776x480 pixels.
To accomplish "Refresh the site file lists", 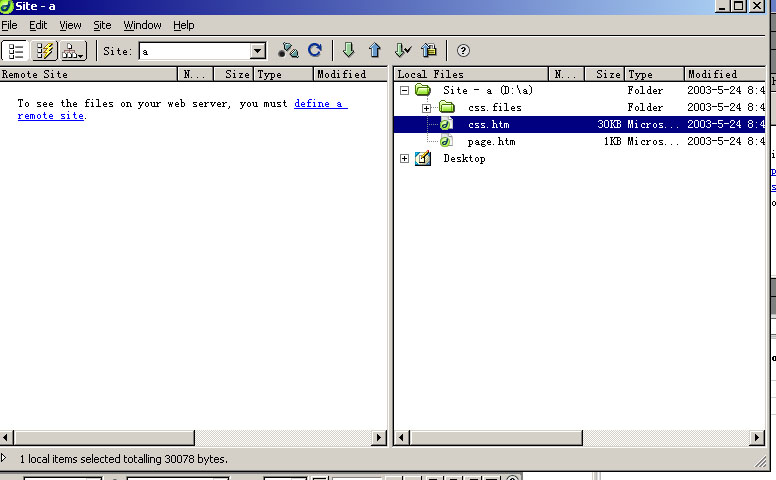I will point(315,51).
